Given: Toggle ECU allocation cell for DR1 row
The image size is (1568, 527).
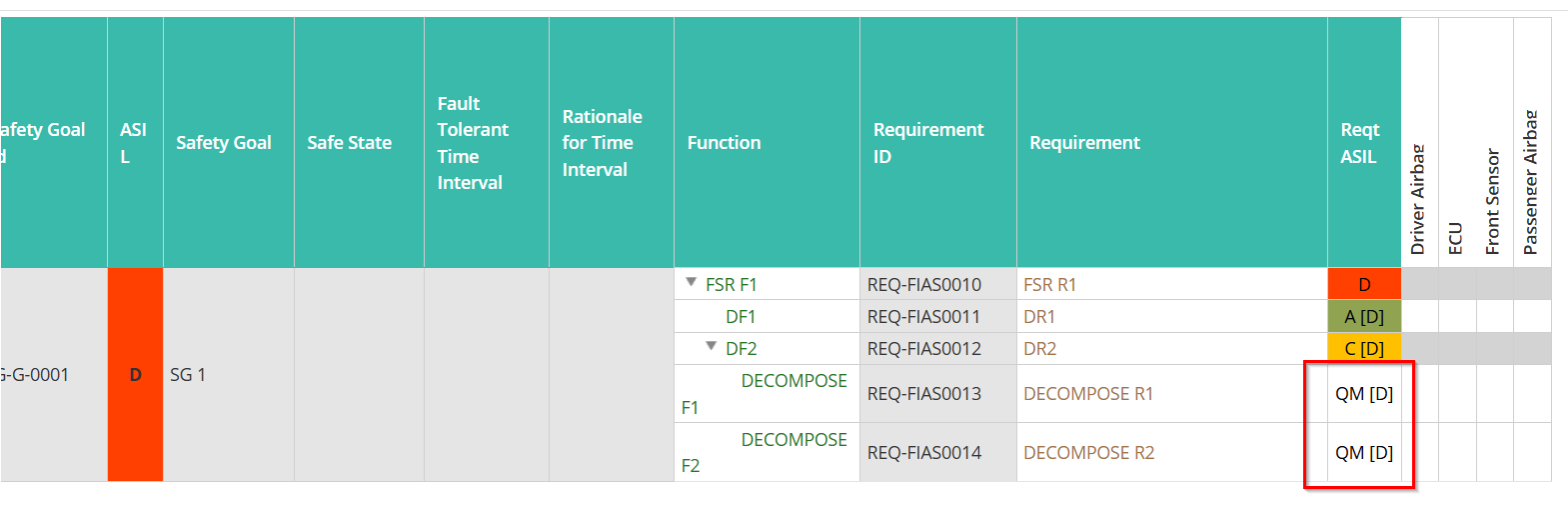Looking at the screenshot, I should tap(1457, 316).
